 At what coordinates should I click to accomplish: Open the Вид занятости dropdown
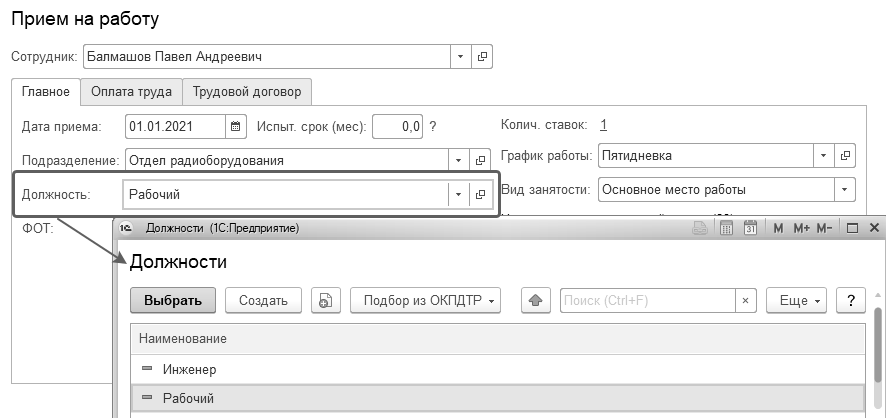(846, 189)
